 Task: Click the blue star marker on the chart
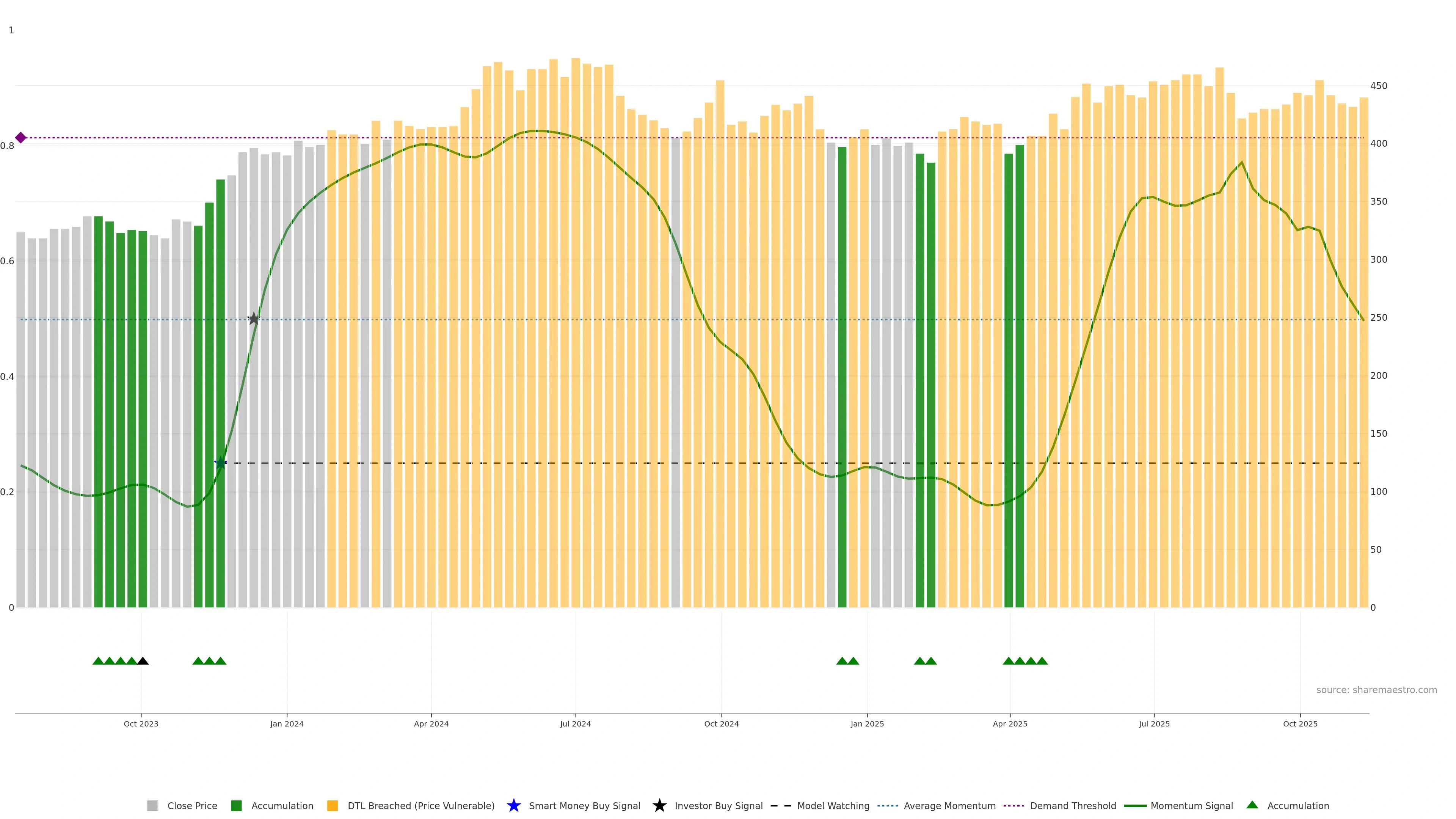click(x=220, y=463)
